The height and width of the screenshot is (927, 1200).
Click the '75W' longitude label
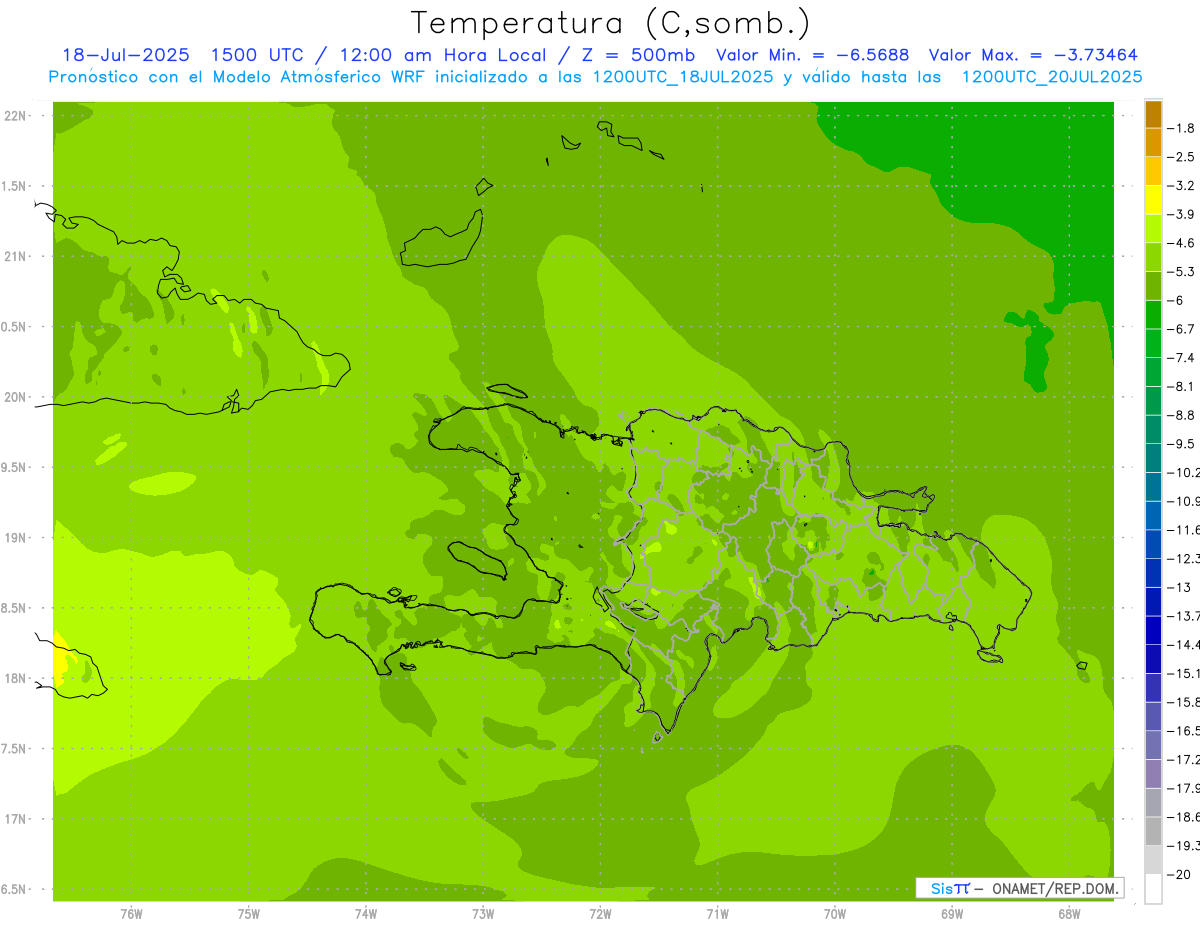(x=249, y=914)
